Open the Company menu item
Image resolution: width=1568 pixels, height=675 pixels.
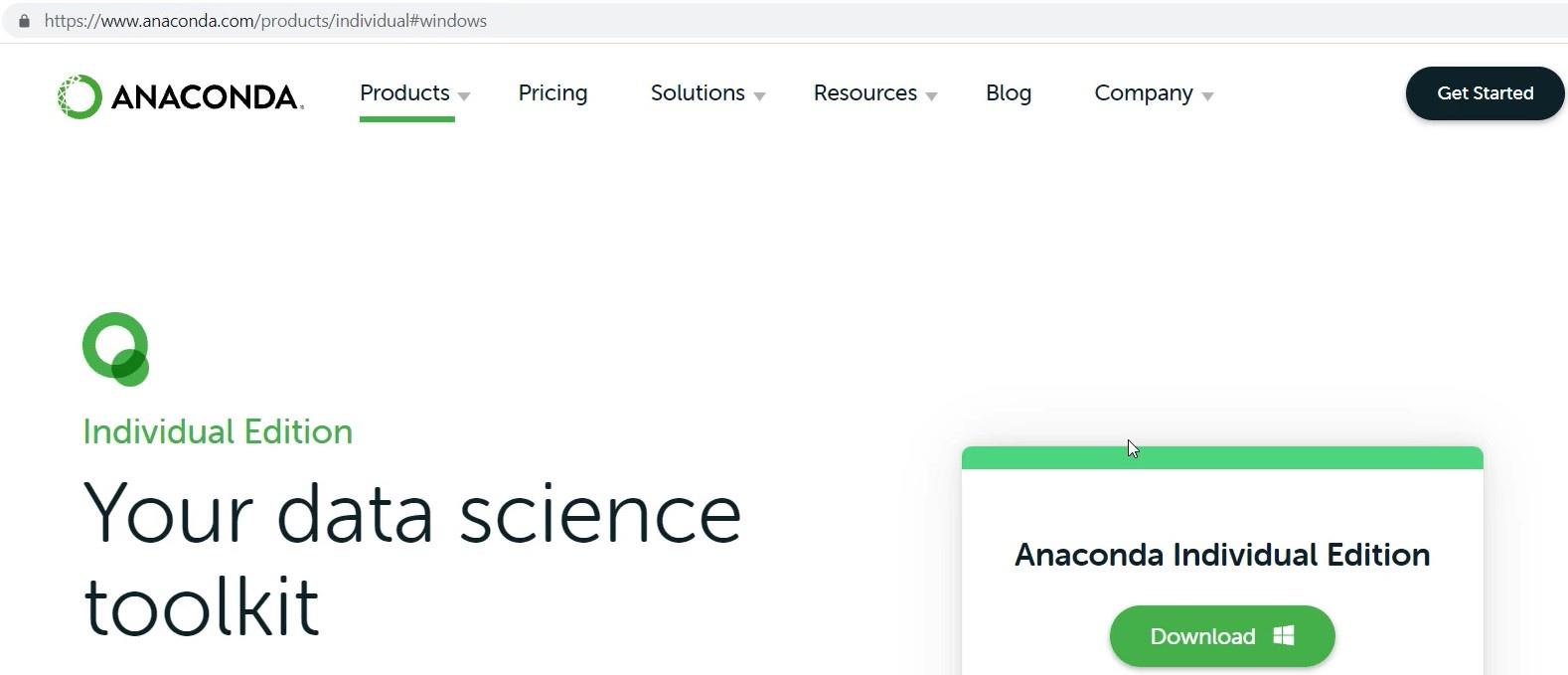1144,93
